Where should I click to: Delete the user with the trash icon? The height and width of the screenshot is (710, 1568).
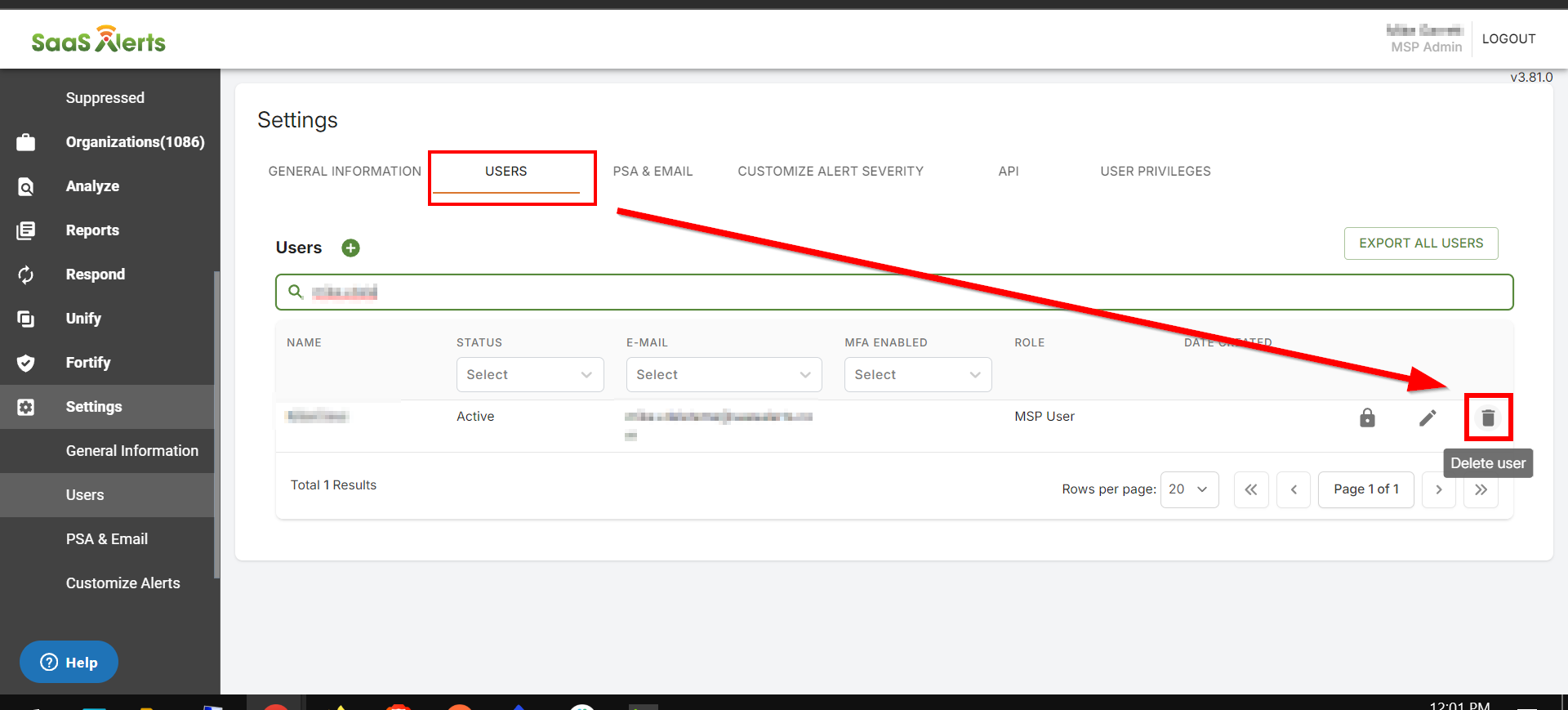1488,418
